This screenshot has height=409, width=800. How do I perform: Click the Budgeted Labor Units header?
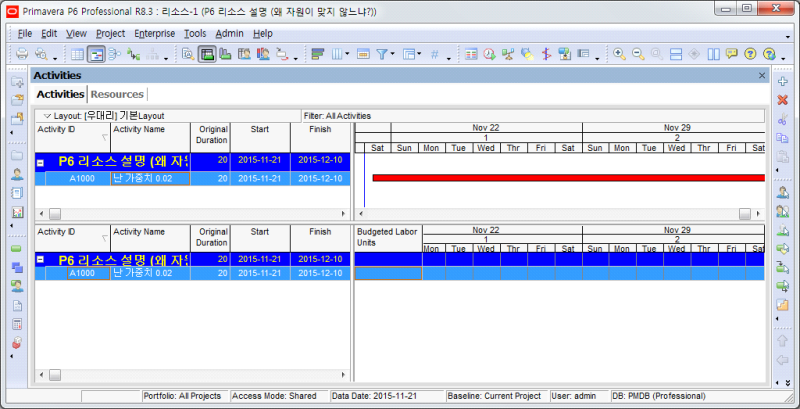388,239
